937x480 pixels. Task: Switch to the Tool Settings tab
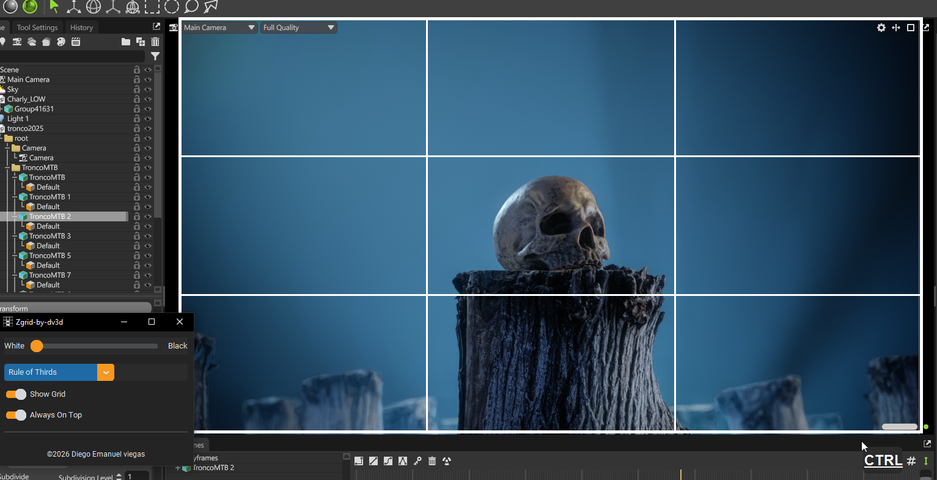37,28
